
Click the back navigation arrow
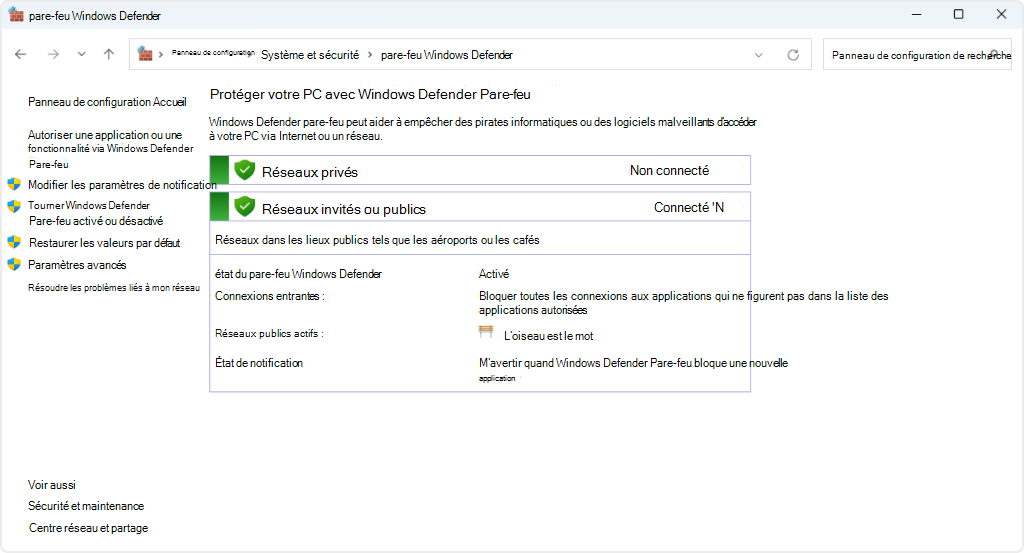(20, 55)
